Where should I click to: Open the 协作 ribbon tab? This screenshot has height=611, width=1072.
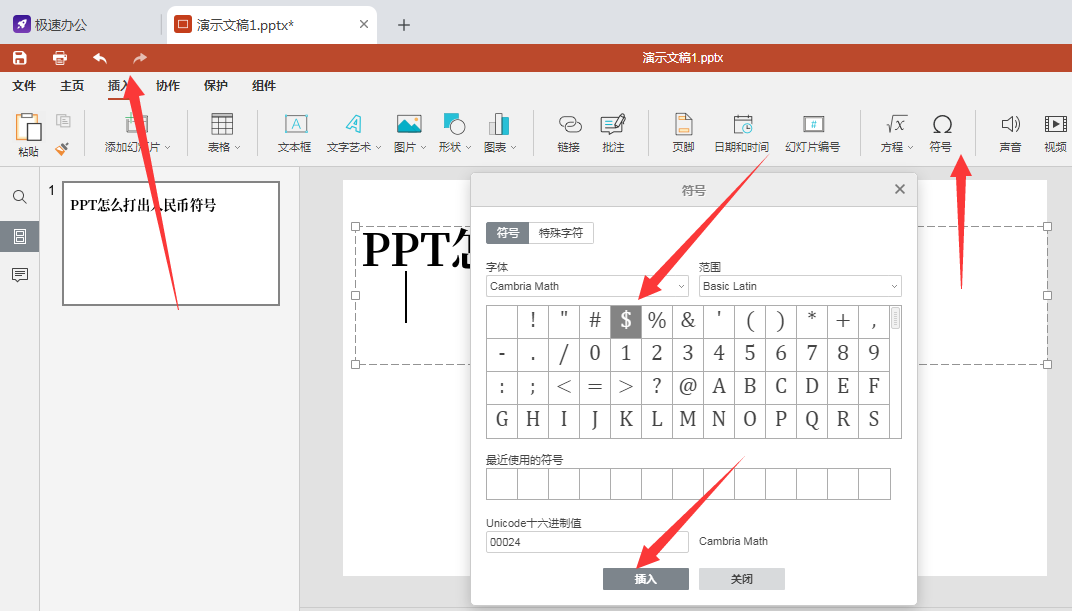168,86
